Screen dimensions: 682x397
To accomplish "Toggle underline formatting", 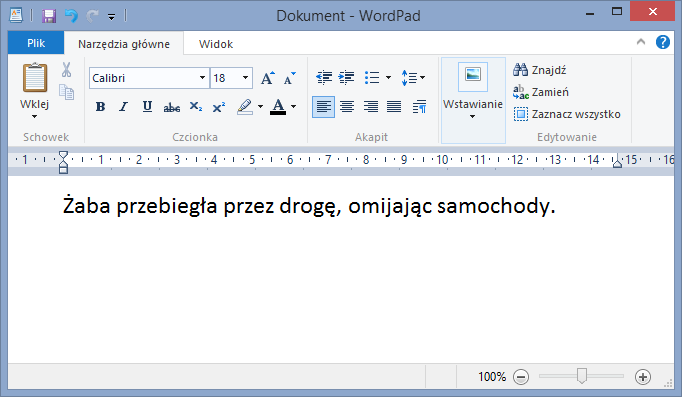I will [x=147, y=107].
